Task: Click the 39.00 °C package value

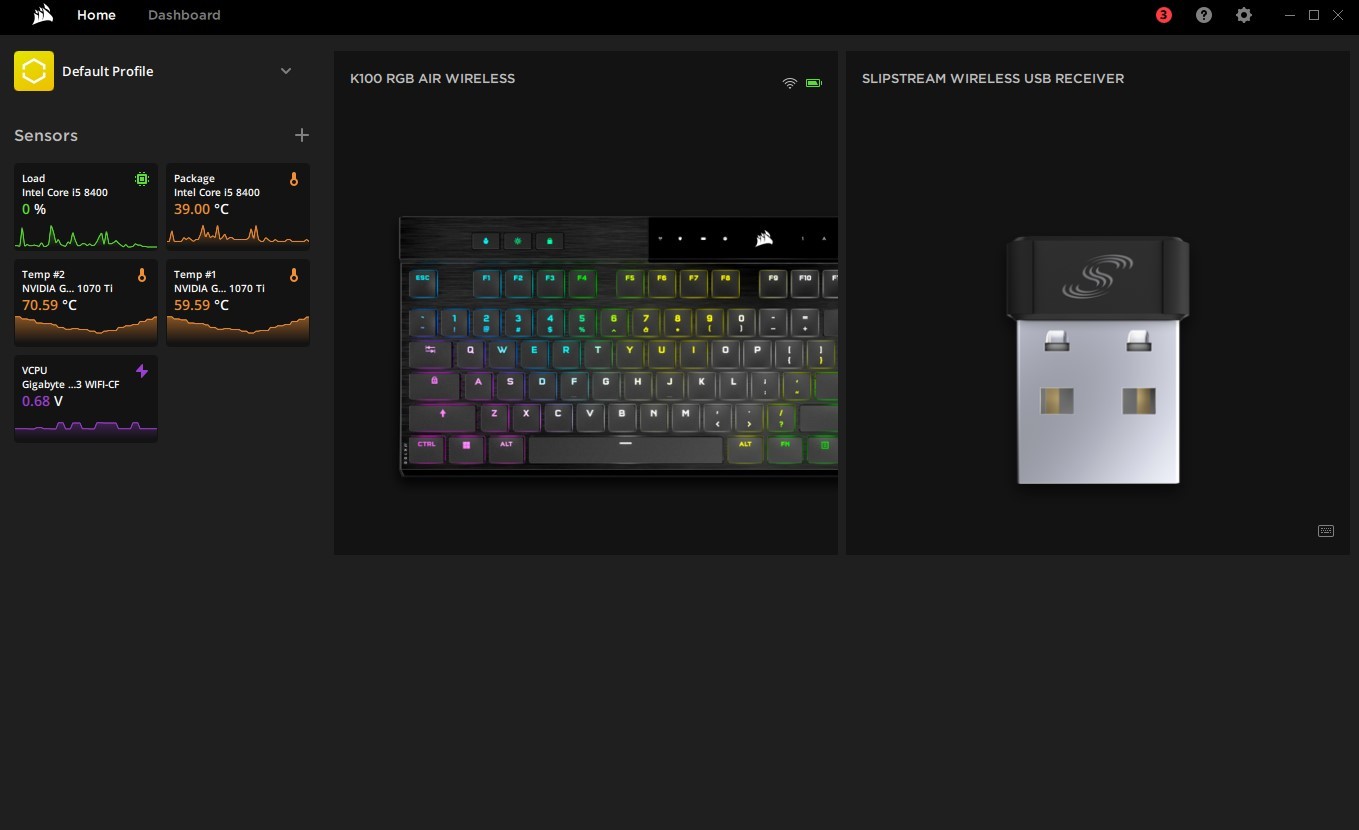Action: [201, 209]
